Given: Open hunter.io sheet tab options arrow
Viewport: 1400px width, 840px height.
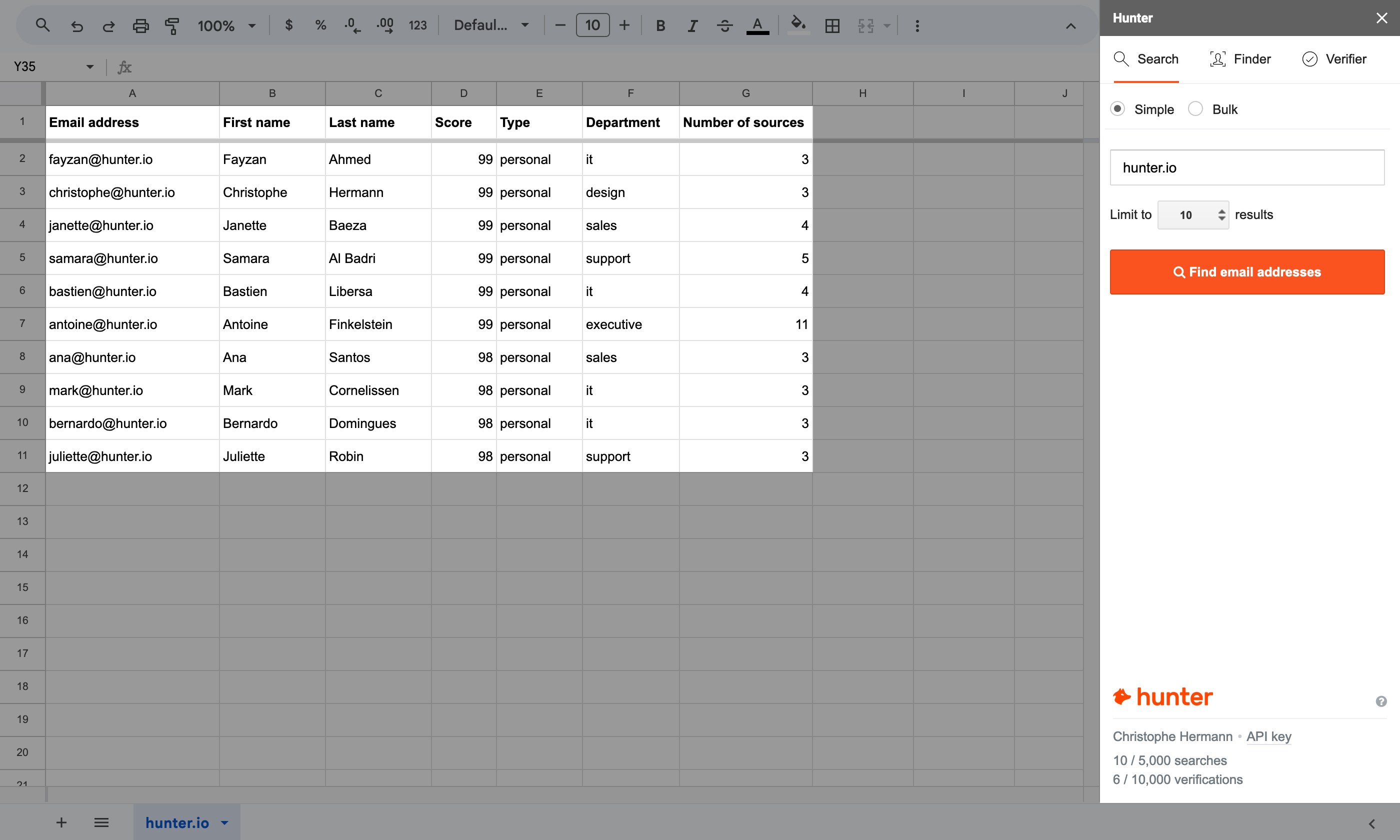Looking at the screenshot, I should click(x=224, y=822).
